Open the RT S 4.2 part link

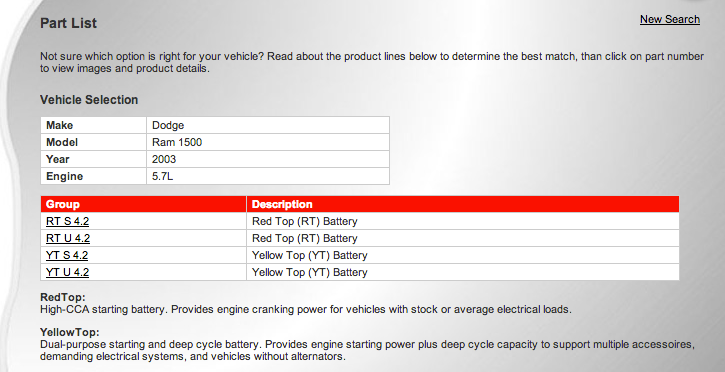click(68, 221)
